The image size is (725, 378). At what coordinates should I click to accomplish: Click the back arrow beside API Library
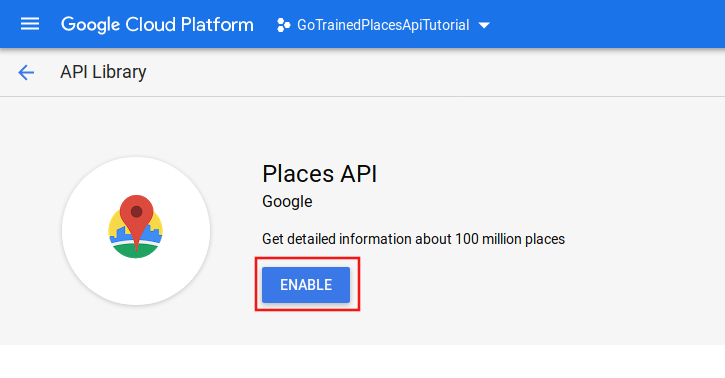(26, 72)
